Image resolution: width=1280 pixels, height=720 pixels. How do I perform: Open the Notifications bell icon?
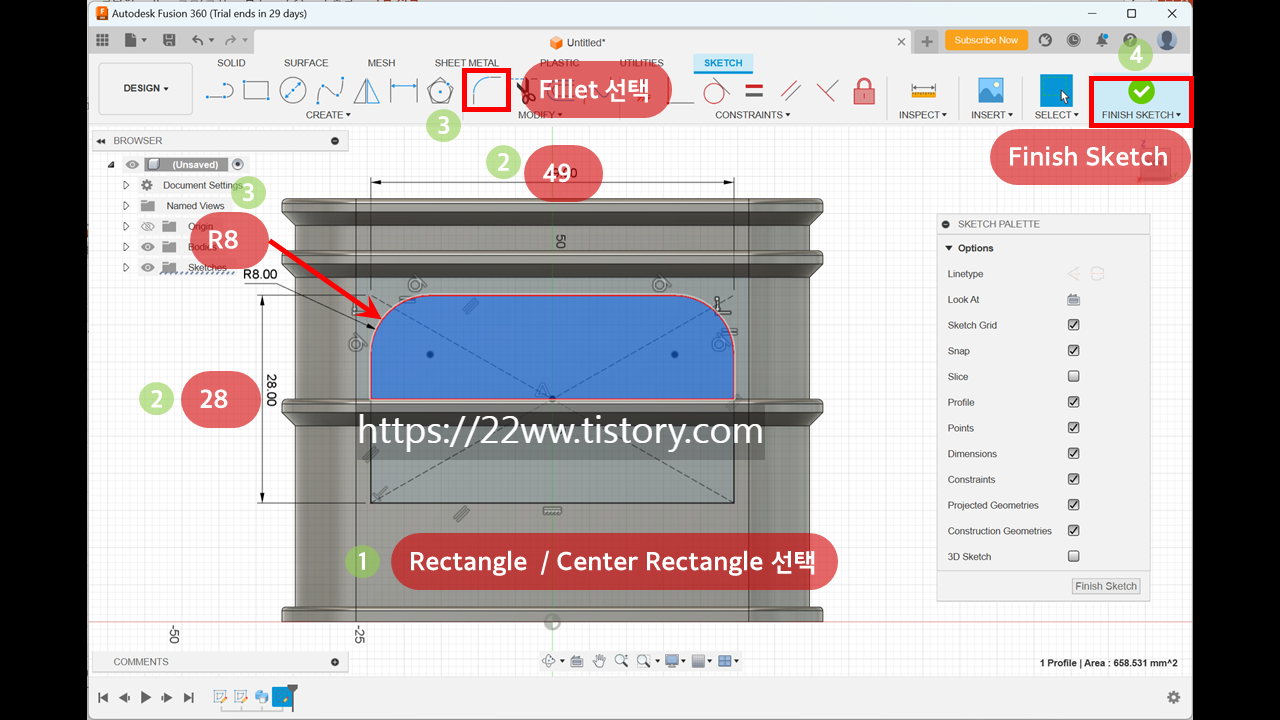click(x=1102, y=40)
